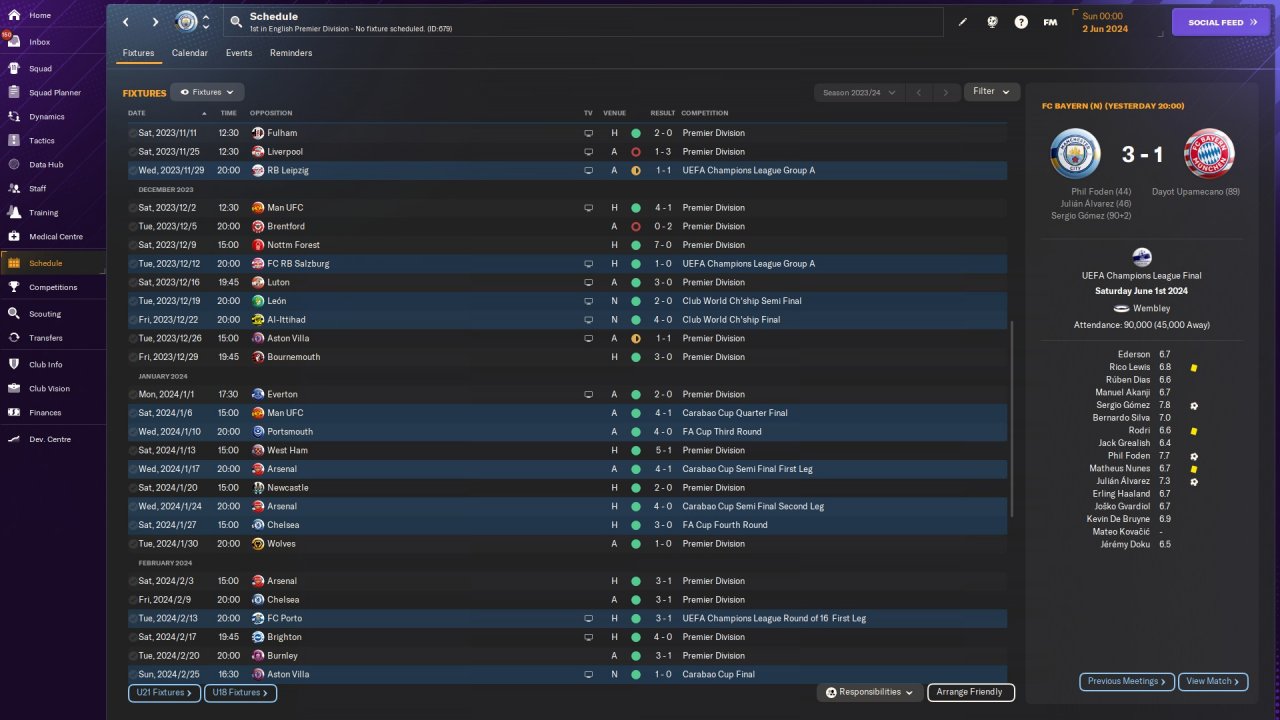Screen dimensions: 1280x720
Task: Toggle the circle beside Sat, 2023/12/2 fixture
Action: [x=133, y=208]
